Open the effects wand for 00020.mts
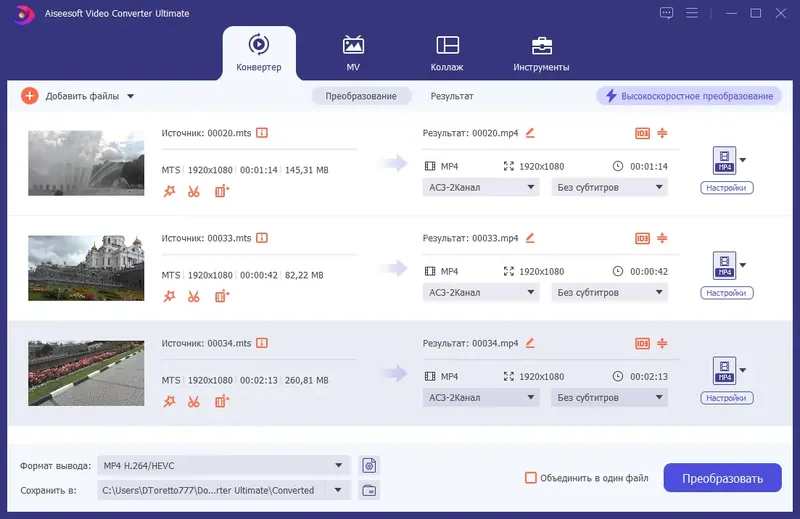The width and height of the screenshot is (800, 519). pyautogui.click(x=169, y=191)
